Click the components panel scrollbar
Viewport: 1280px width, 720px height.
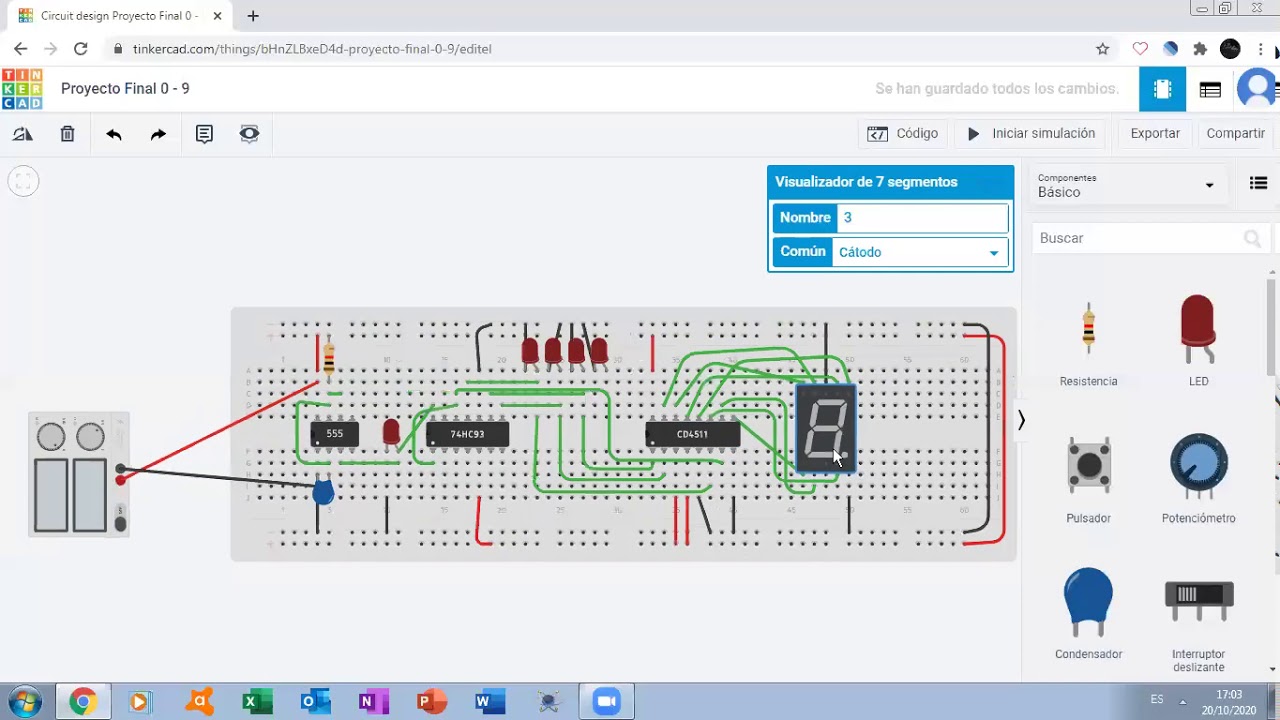pos(1273,330)
